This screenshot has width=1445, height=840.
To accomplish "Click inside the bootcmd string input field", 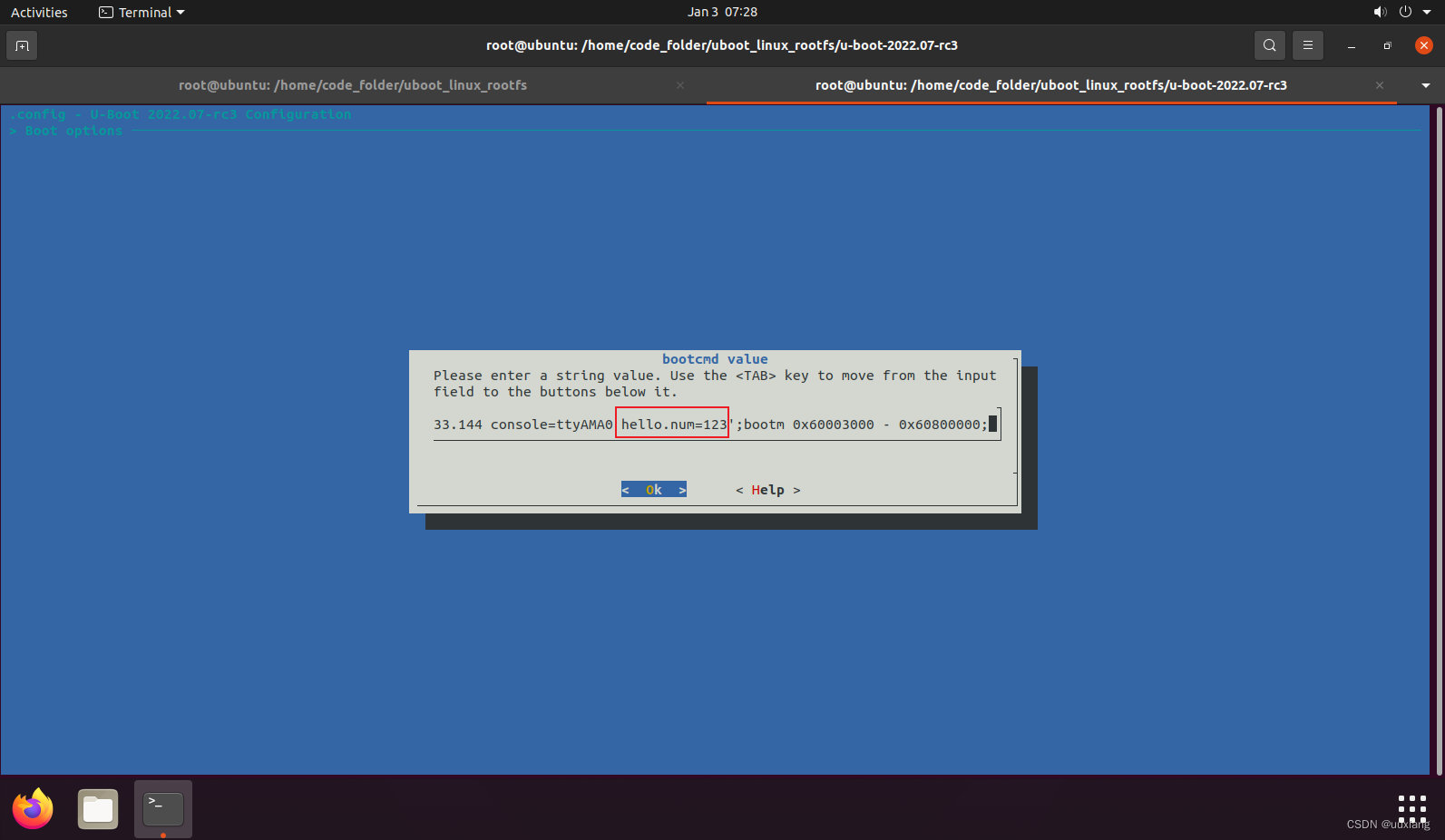I will click(717, 425).
